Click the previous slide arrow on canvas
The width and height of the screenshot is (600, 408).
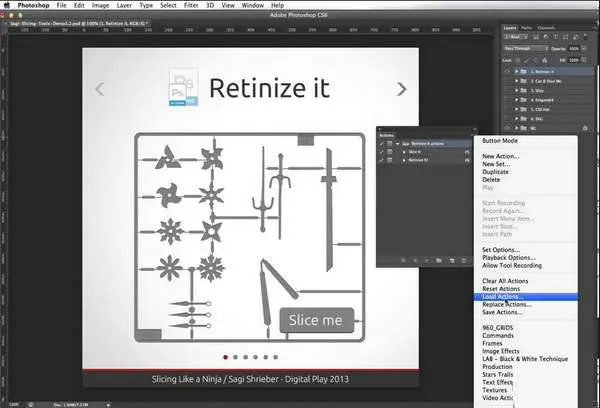(x=100, y=89)
